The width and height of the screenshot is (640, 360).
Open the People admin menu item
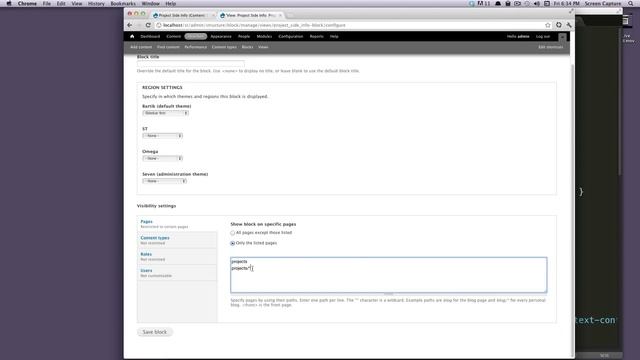(x=244, y=37)
